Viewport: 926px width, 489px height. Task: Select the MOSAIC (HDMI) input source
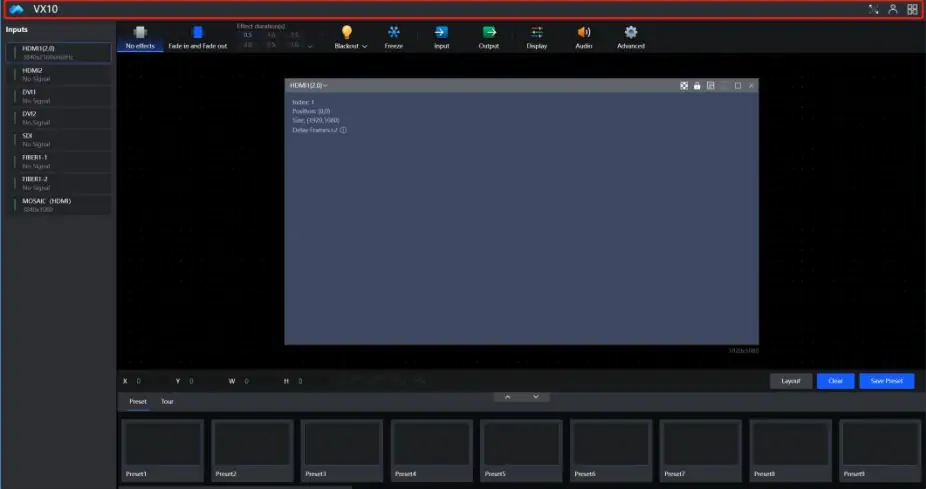tap(58, 205)
